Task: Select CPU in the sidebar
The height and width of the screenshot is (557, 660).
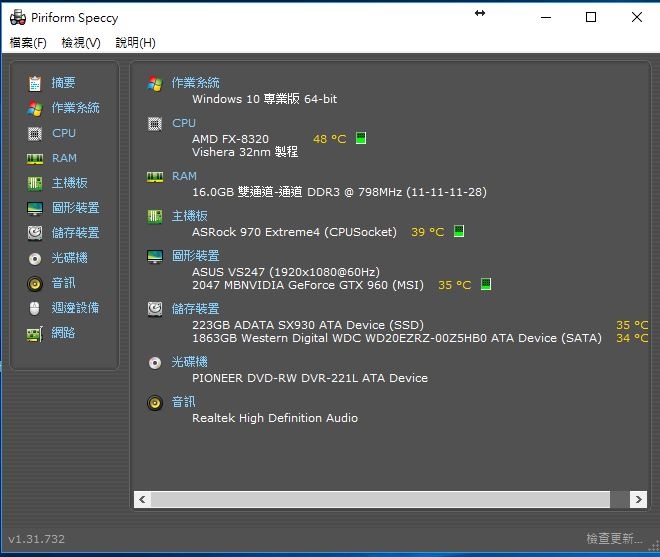Action: point(64,133)
